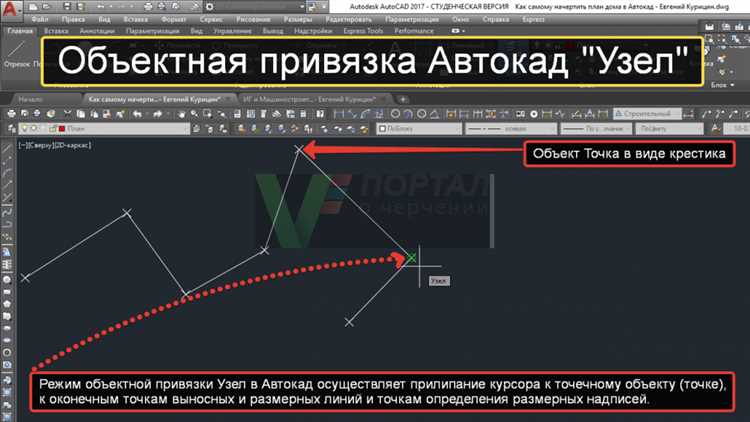Select the Отрезок line tool on ribbon
Screen dimensions: 750x422
pos(17,54)
